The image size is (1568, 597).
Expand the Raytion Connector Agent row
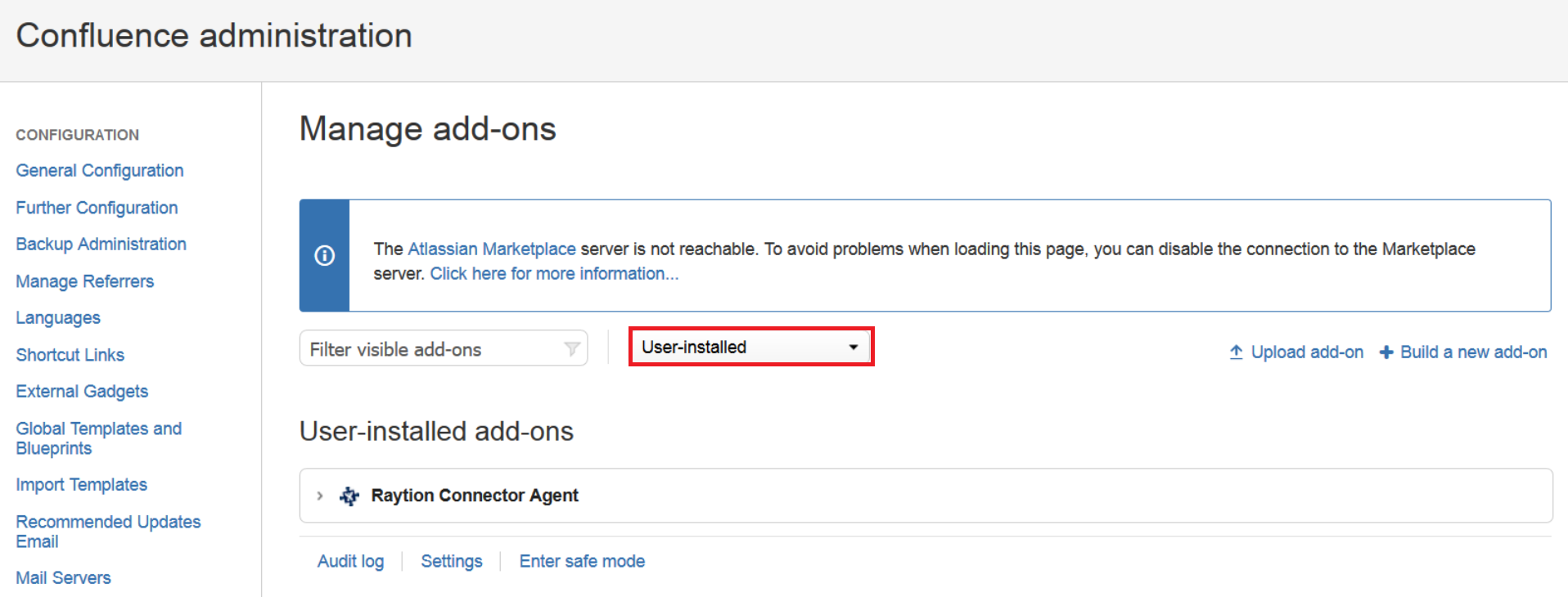coord(320,496)
